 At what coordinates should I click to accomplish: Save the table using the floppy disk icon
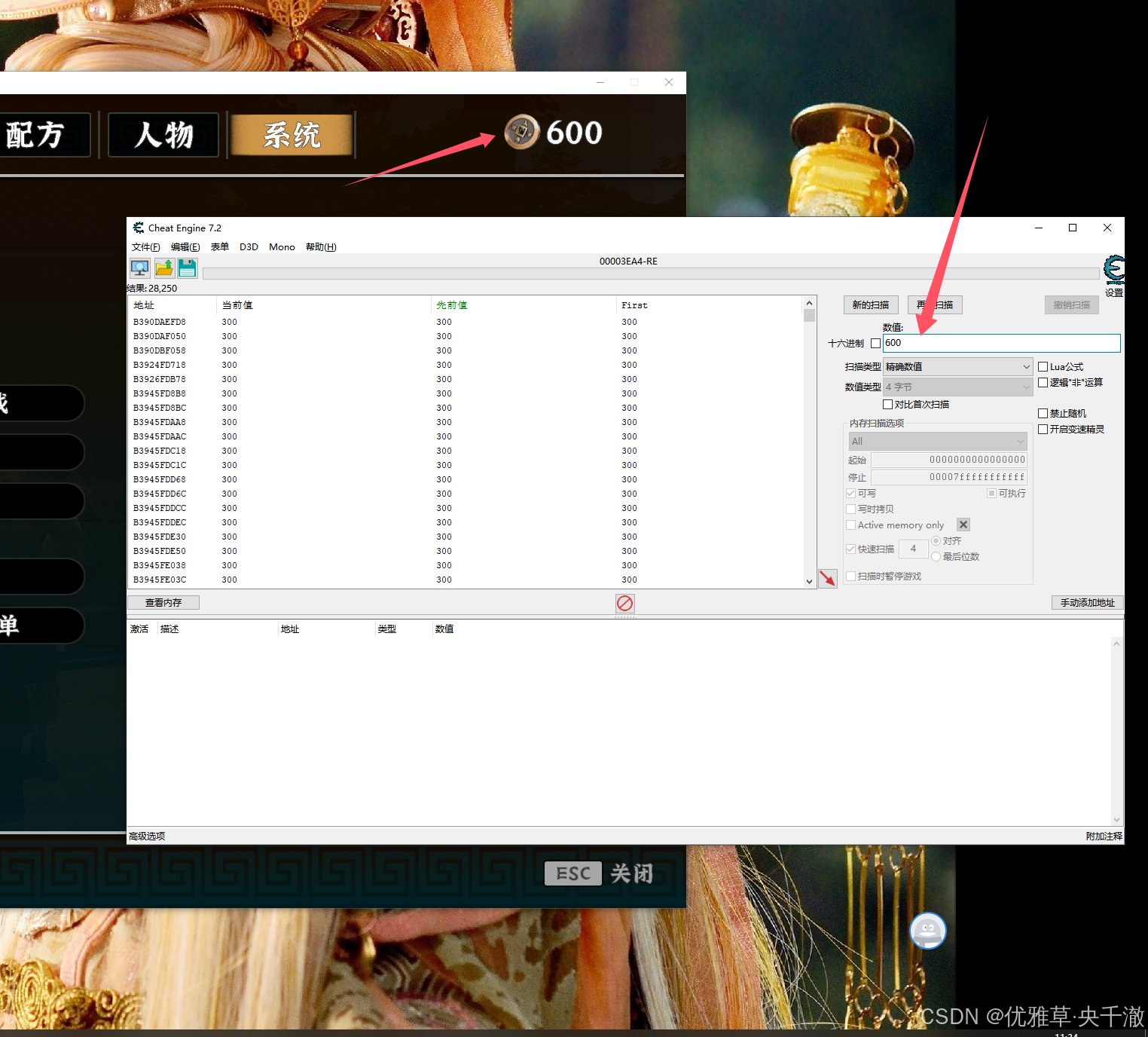tap(188, 268)
